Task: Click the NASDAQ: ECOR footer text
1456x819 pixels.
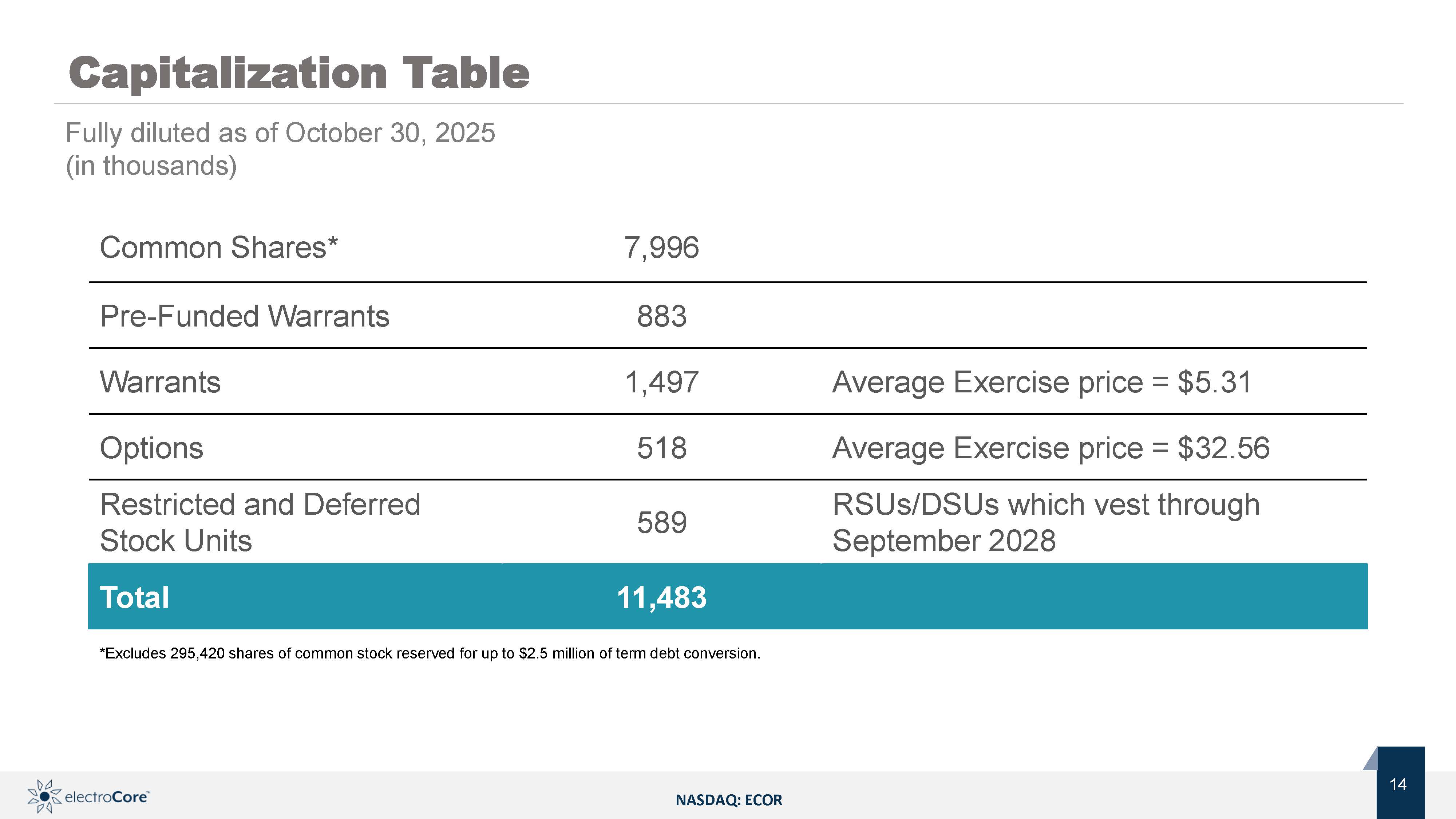Action: coord(729,800)
